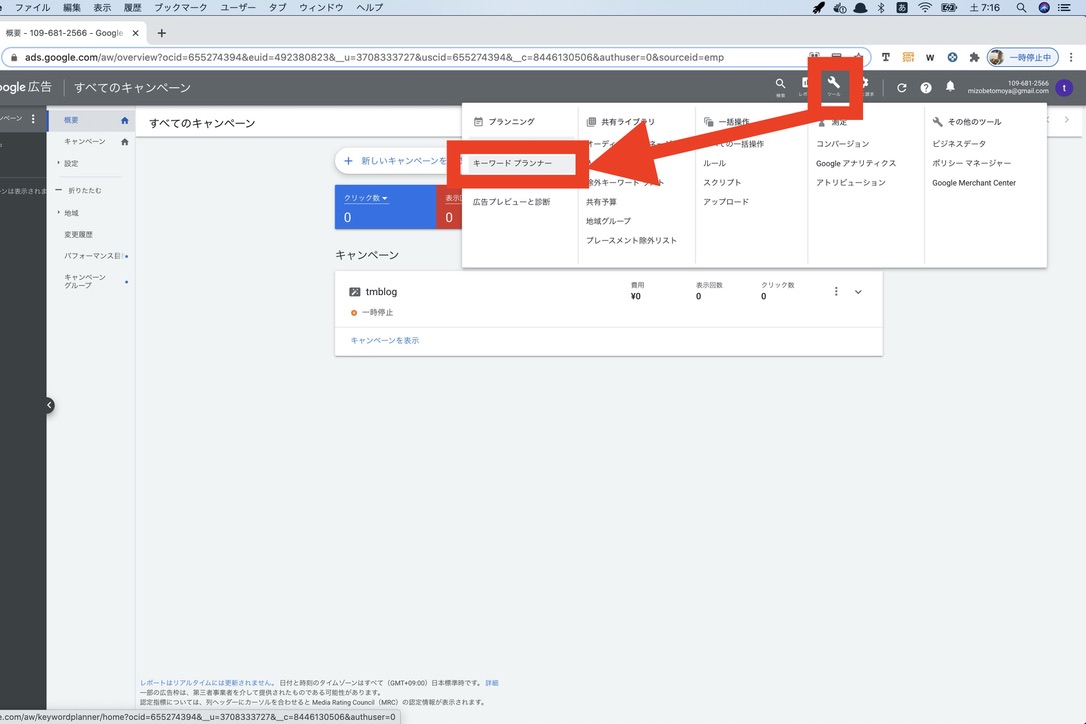Screen dimensions: 1086x724
Task: Open 共有予算 from shared library
Action: point(601,202)
